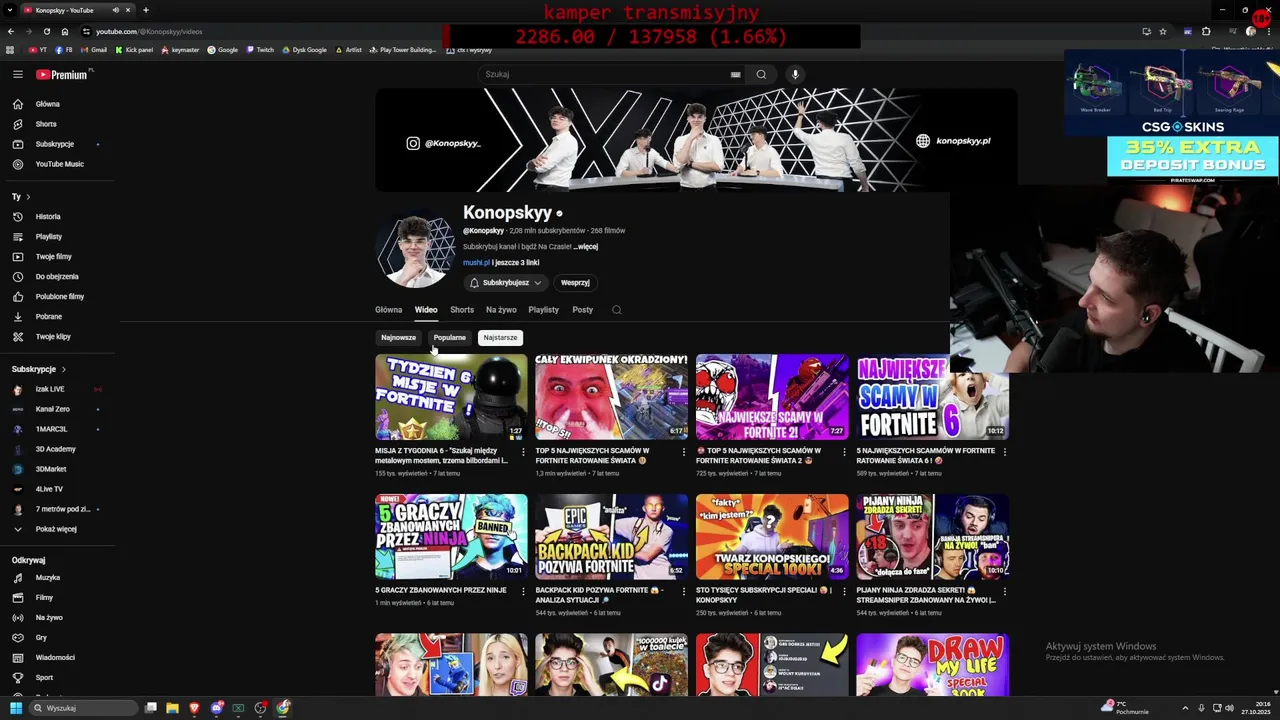Switch to the Playlisty channel tab
This screenshot has width=1280, height=720.
tap(543, 310)
